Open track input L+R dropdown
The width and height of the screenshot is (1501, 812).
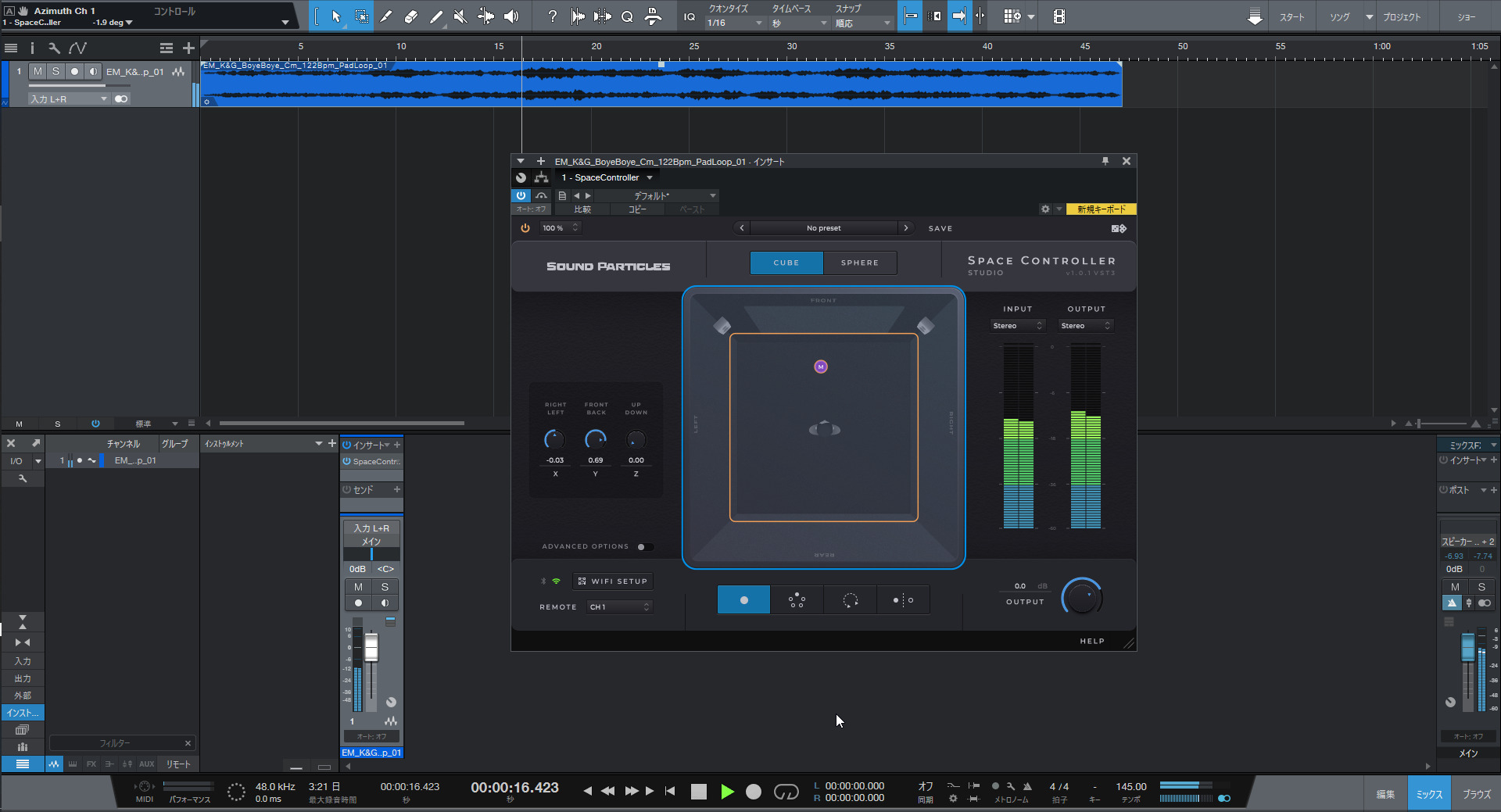[68, 99]
